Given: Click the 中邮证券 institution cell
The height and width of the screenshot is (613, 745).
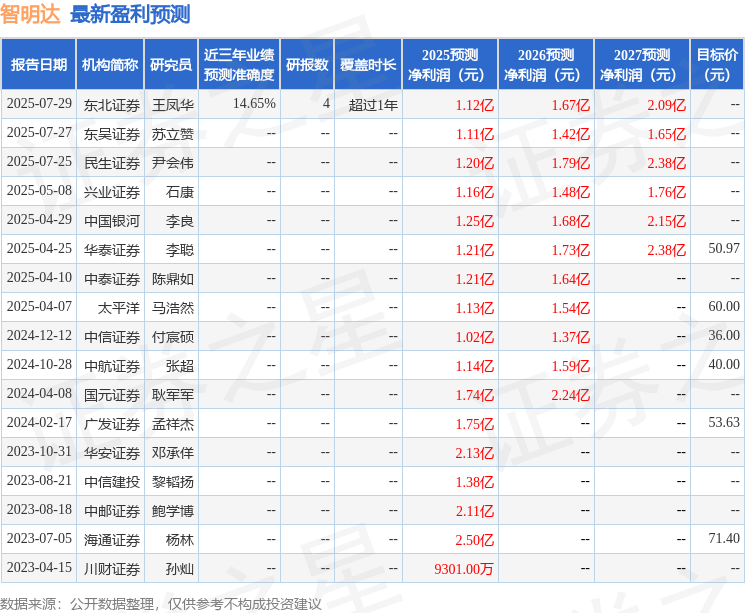Looking at the screenshot, I should [112, 511].
